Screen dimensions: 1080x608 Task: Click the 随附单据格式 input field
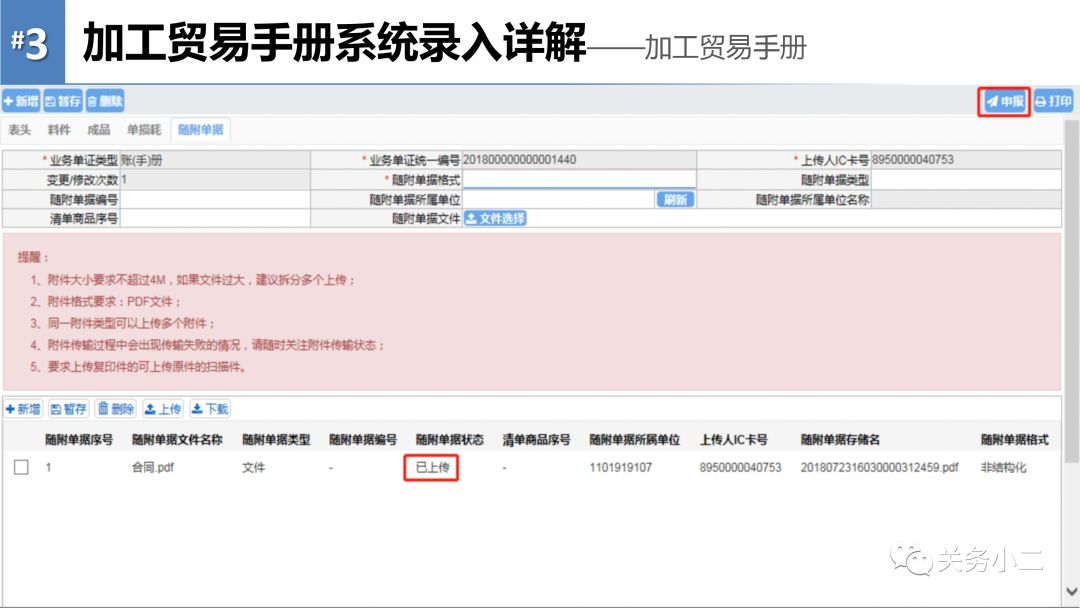coord(579,180)
